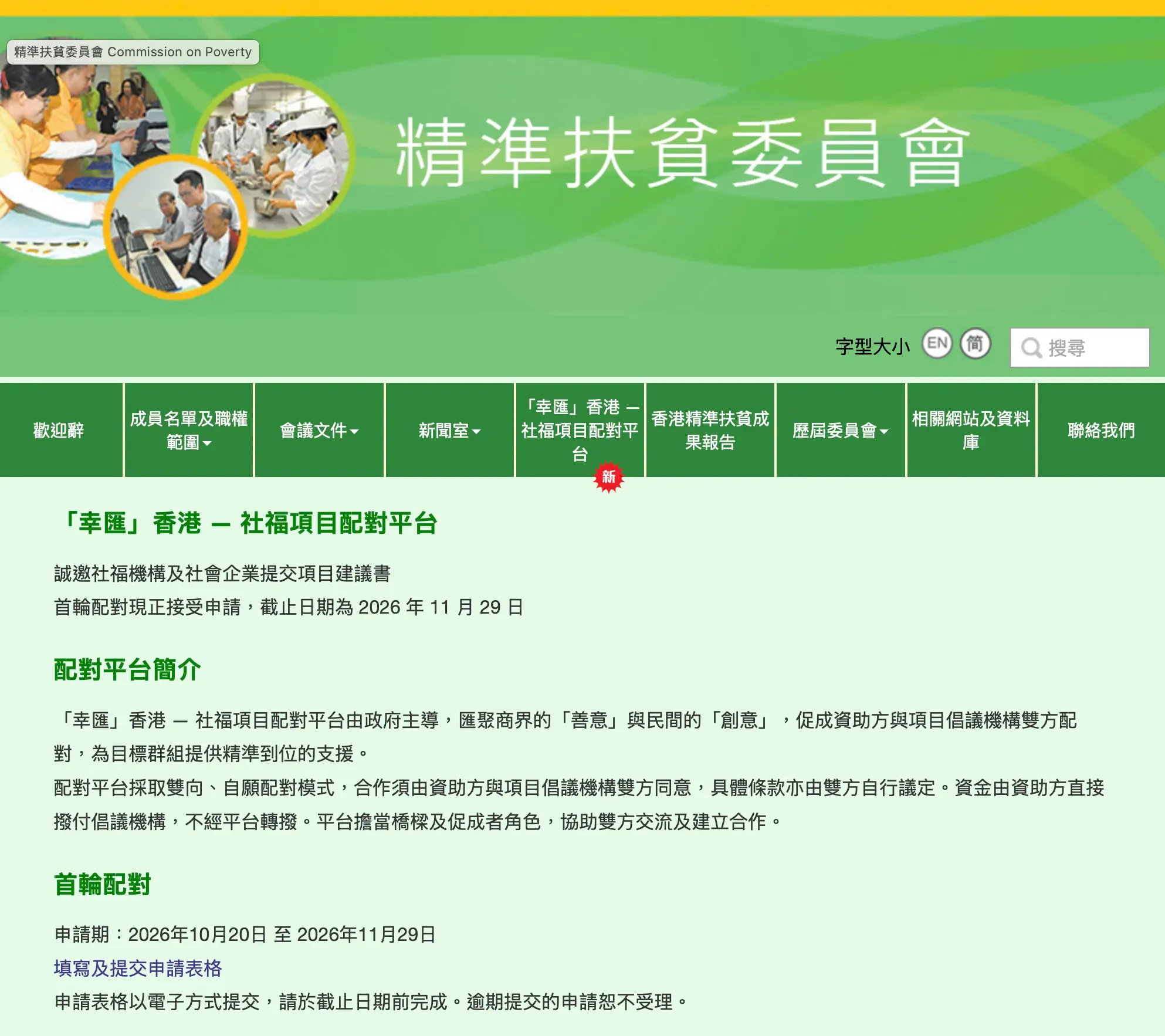Open 「幸匯」香港 社福項目配對平台 nav item
The image size is (1165, 1036).
click(x=580, y=430)
